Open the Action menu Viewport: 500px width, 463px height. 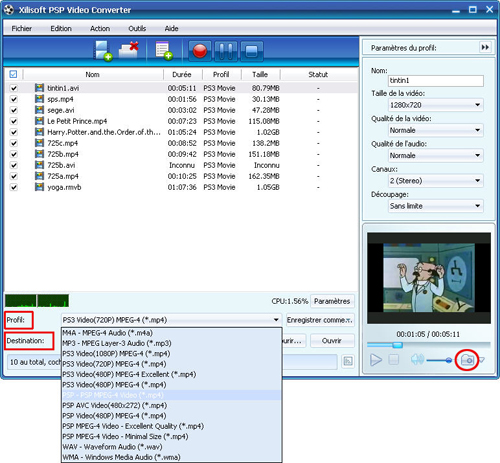(100, 28)
